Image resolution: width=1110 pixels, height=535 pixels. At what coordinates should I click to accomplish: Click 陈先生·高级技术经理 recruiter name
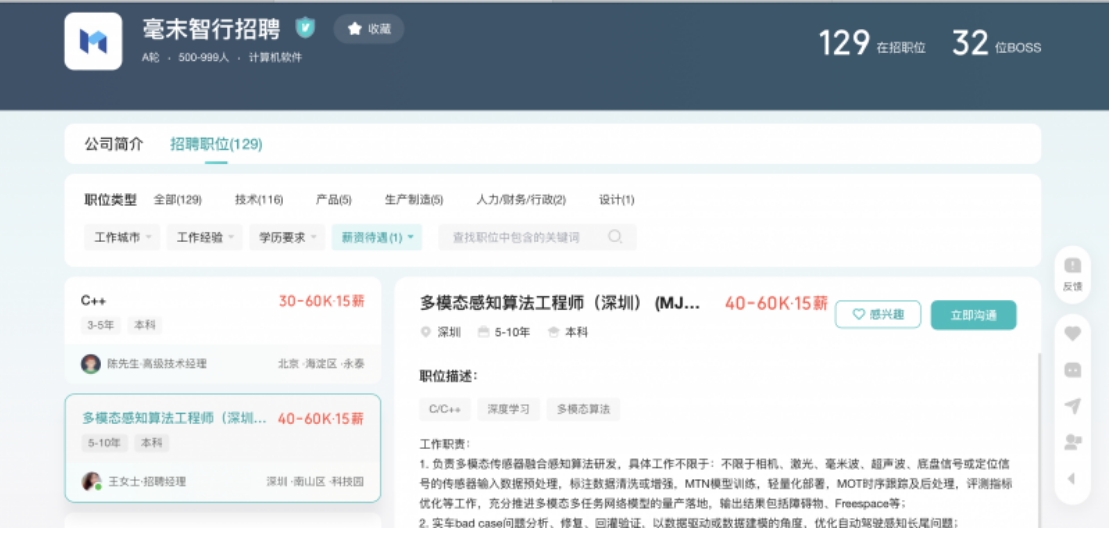coord(157,364)
